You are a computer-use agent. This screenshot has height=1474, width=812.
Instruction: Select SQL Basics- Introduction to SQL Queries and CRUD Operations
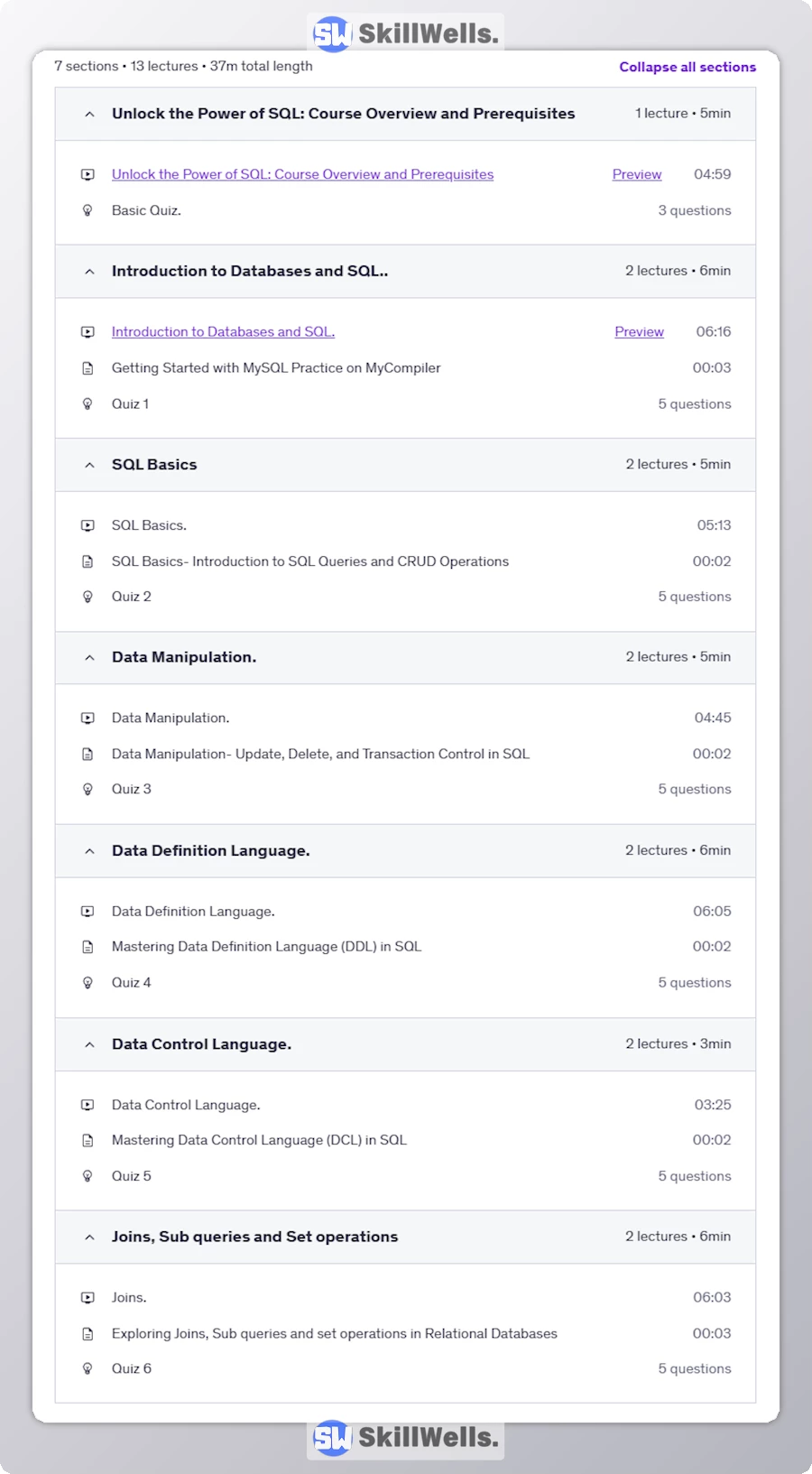(x=310, y=561)
